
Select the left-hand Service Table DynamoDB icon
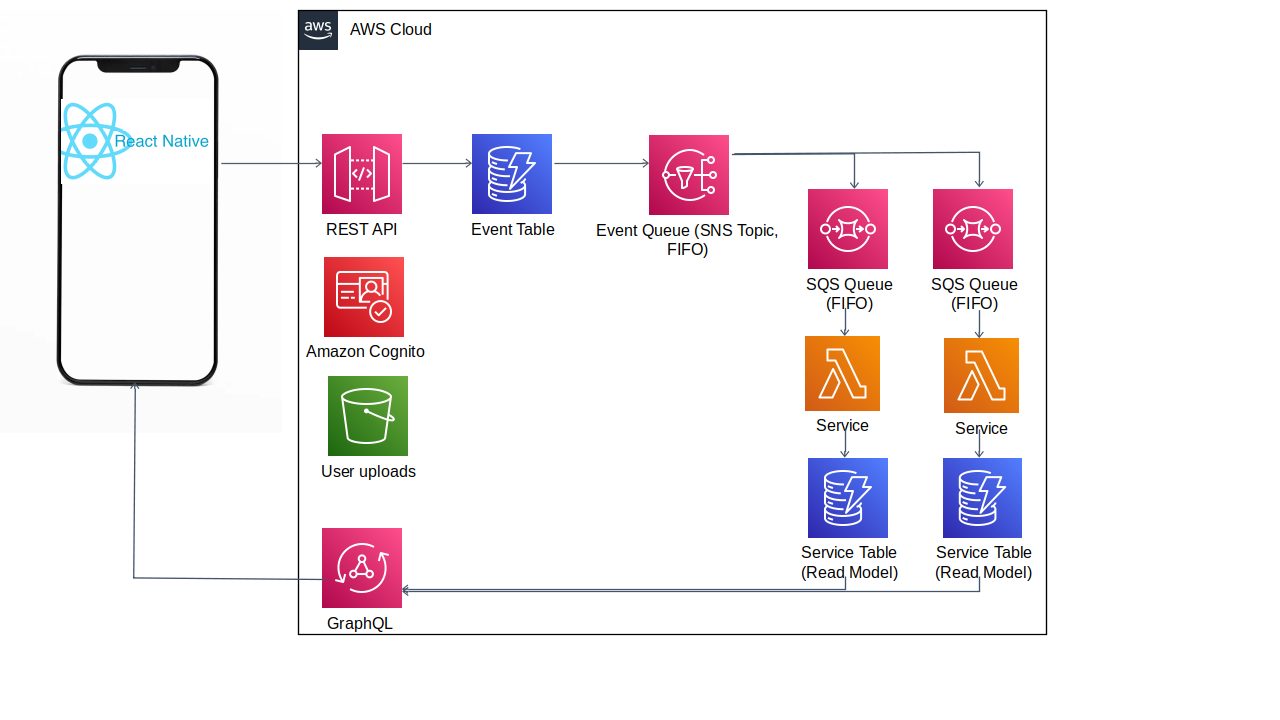pyautogui.click(x=848, y=498)
